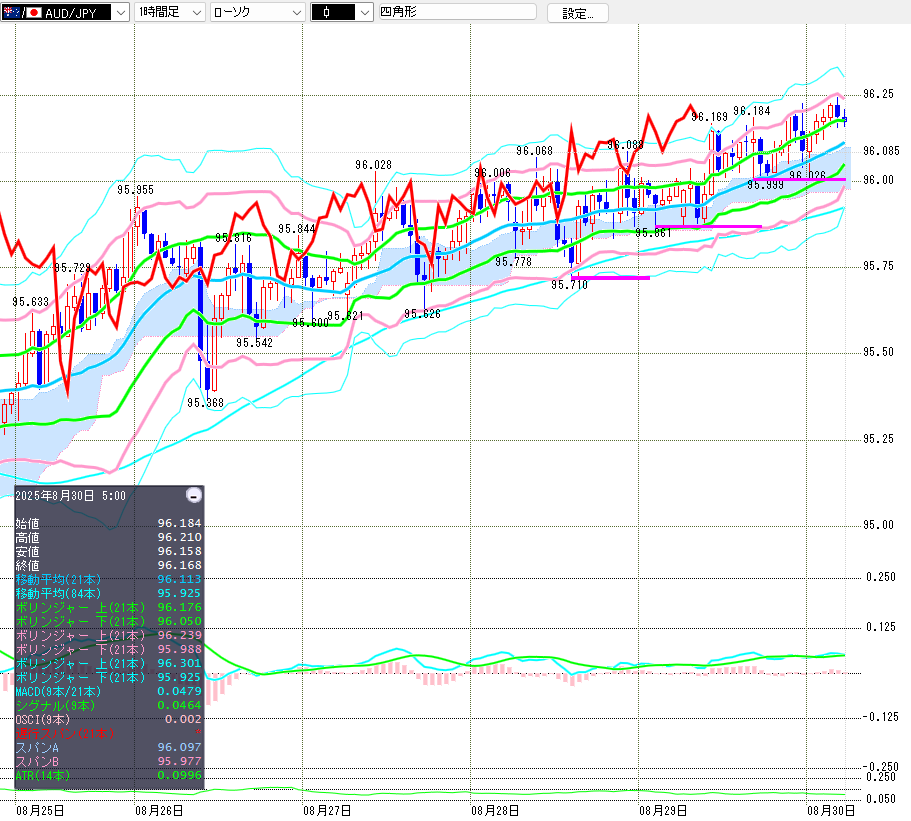This screenshot has width=911, height=821.
Task: Click the Bollinger lower value 95.988
Action: coord(180,649)
